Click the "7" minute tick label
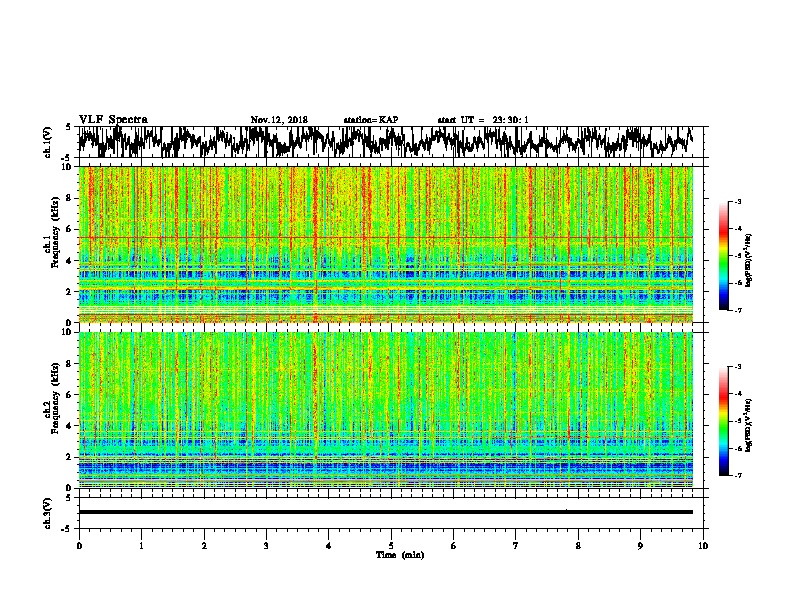The width and height of the screenshot is (792, 612). [516, 545]
